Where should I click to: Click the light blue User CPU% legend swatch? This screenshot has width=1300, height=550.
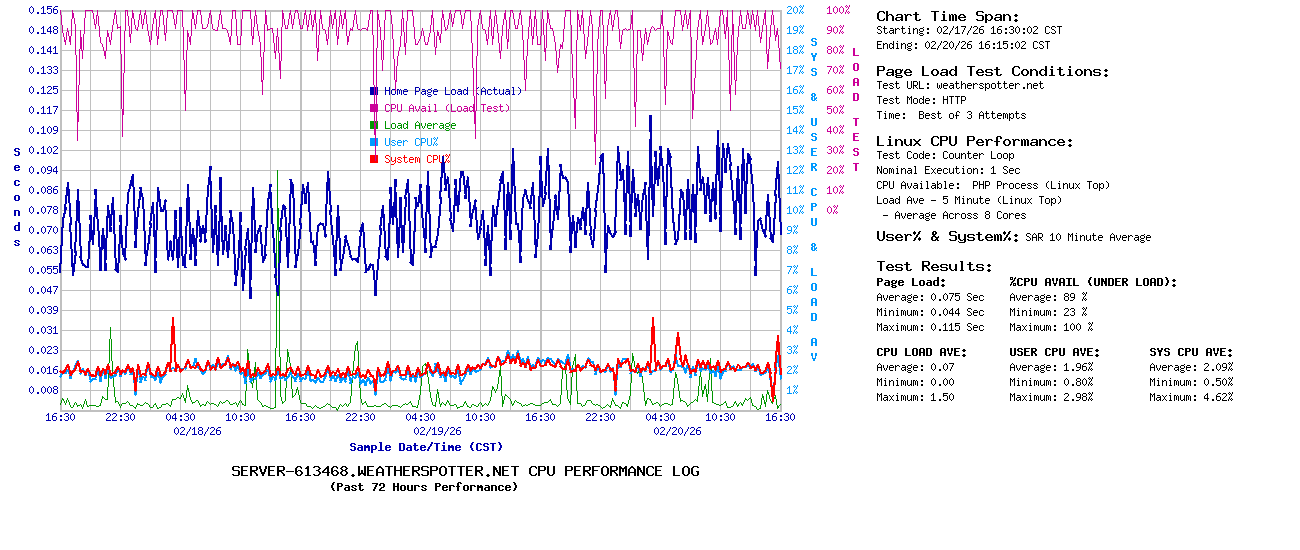[x=373, y=142]
